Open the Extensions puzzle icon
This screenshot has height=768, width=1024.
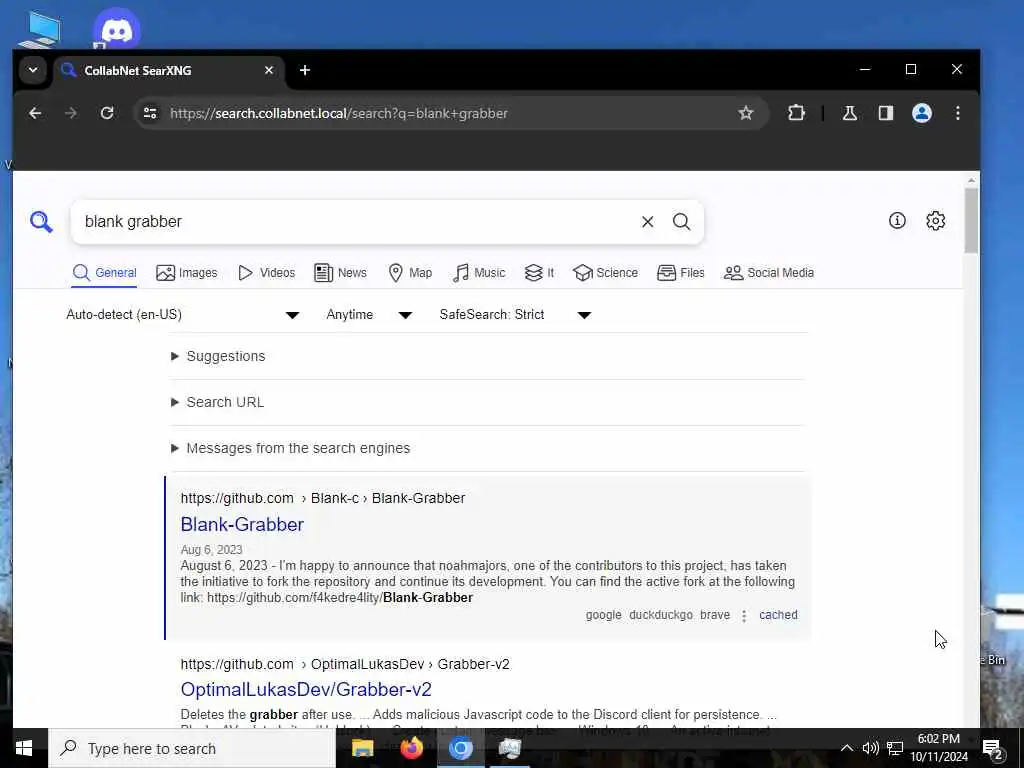click(x=796, y=113)
